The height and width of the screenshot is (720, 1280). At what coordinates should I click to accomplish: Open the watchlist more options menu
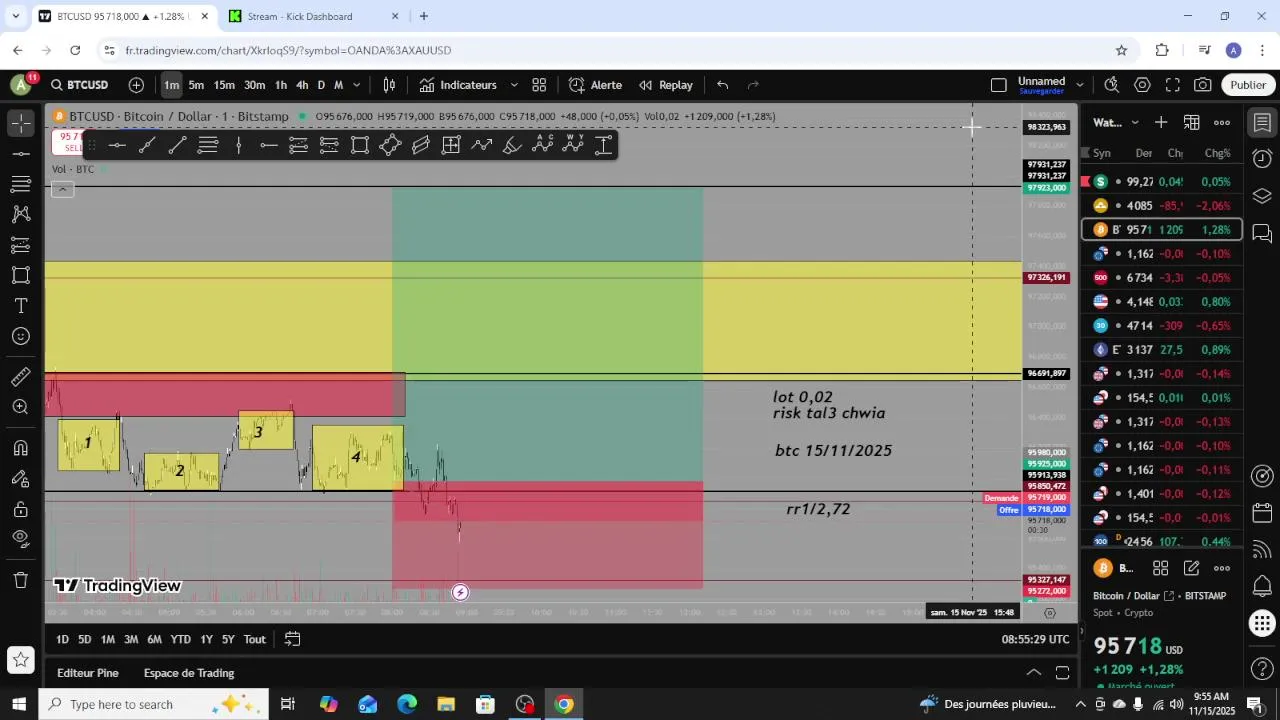[x=1222, y=123]
